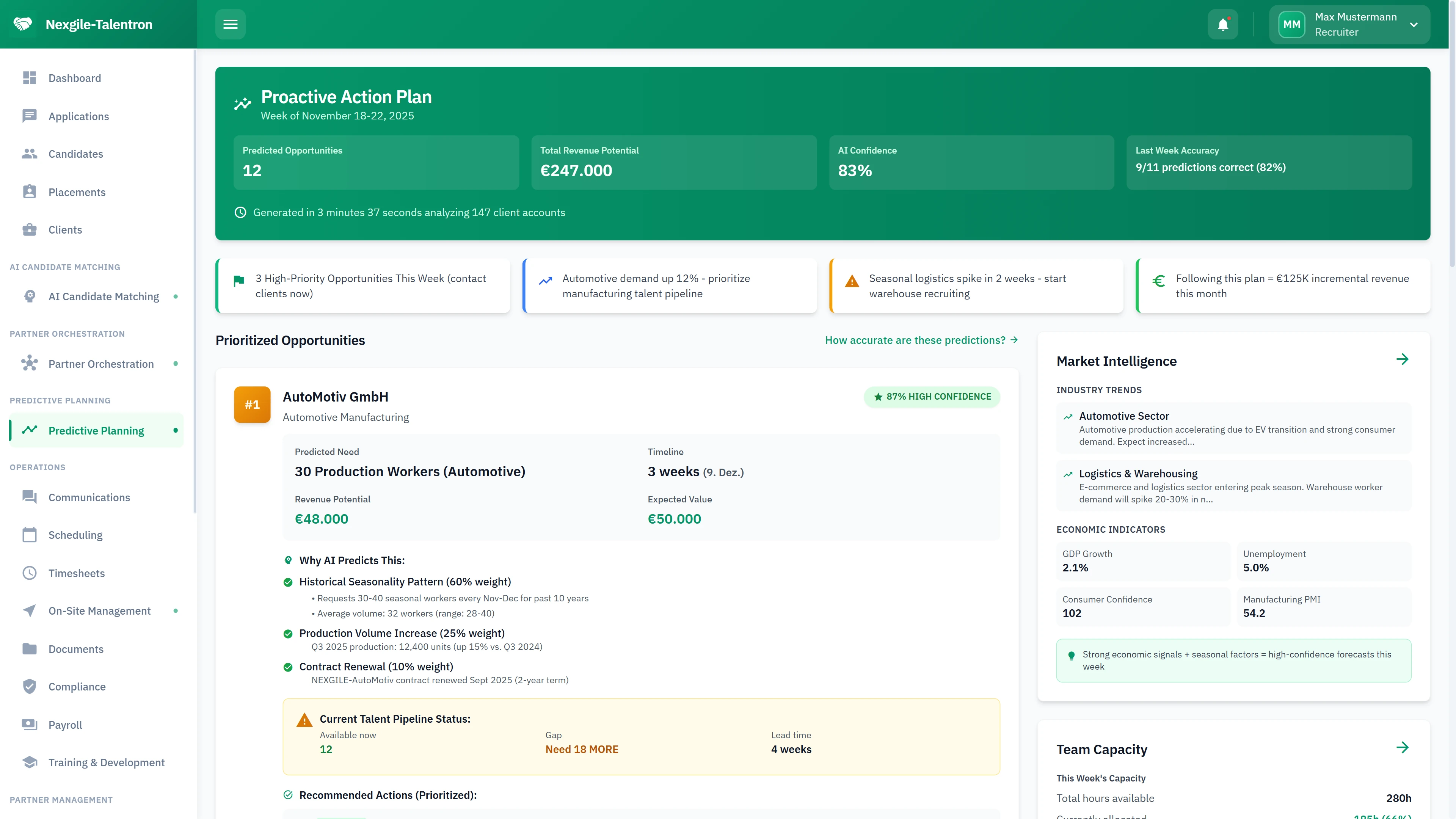Image resolution: width=1456 pixels, height=819 pixels.
Task: Expand Market Intelligence with arrow
Action: [x=1402, y=359]
